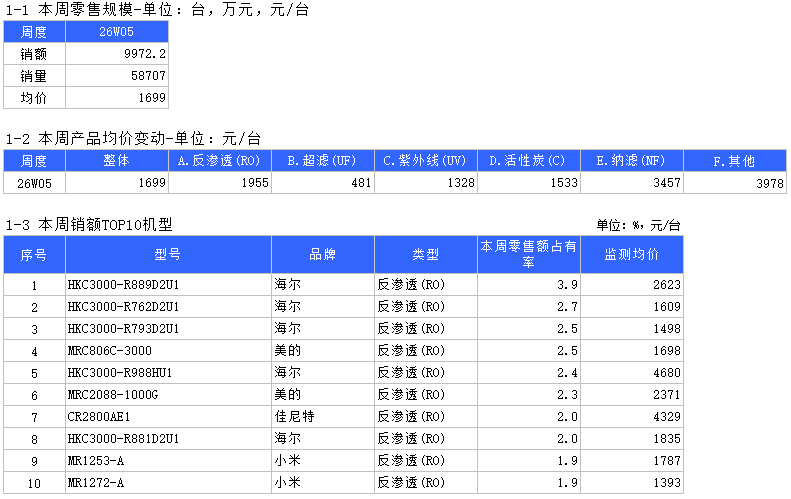This screenshot has height=499, width=791.
Task: Click the 品牌 column header
Action: click(322, 254)
